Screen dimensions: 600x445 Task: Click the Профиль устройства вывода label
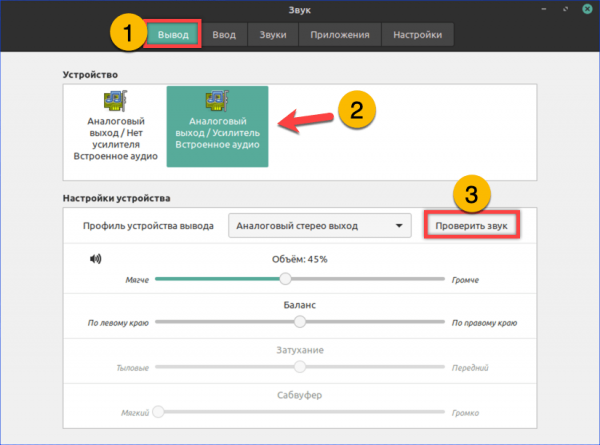click(148, 226)
